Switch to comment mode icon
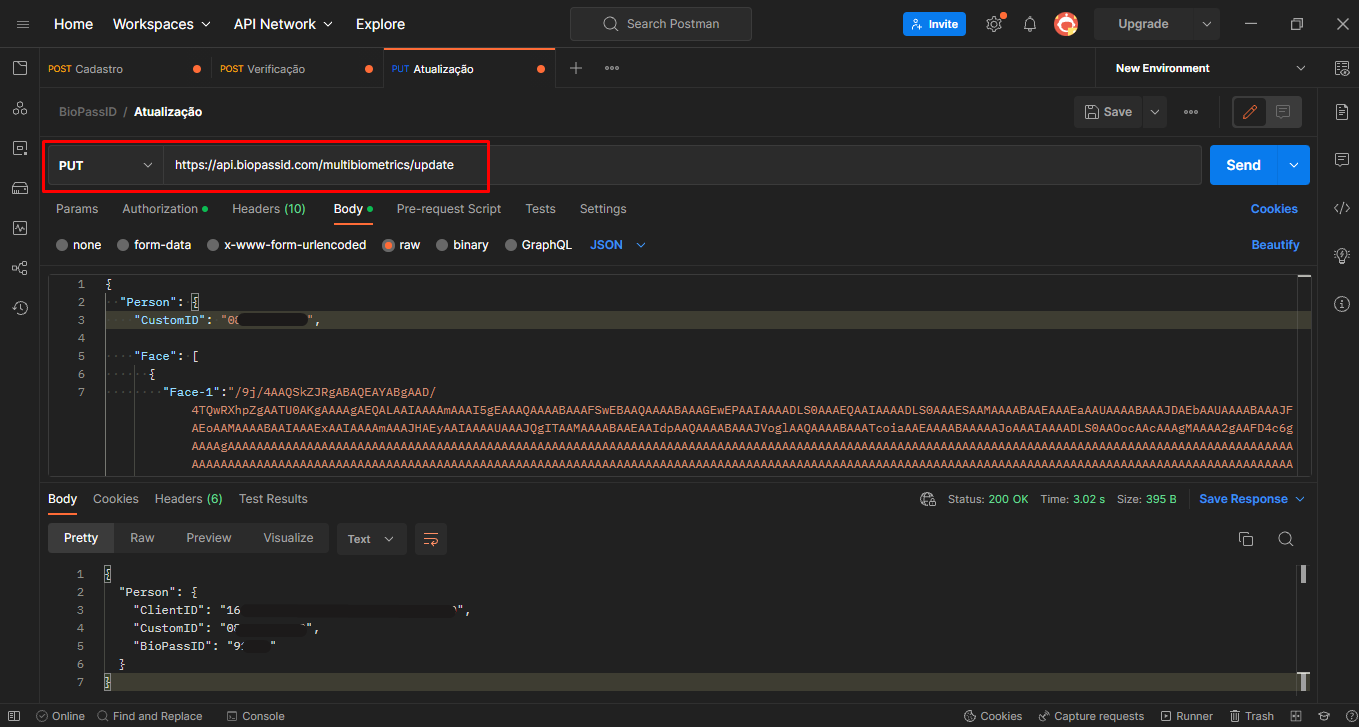1359x727 pixels. tap(1283, 112)
